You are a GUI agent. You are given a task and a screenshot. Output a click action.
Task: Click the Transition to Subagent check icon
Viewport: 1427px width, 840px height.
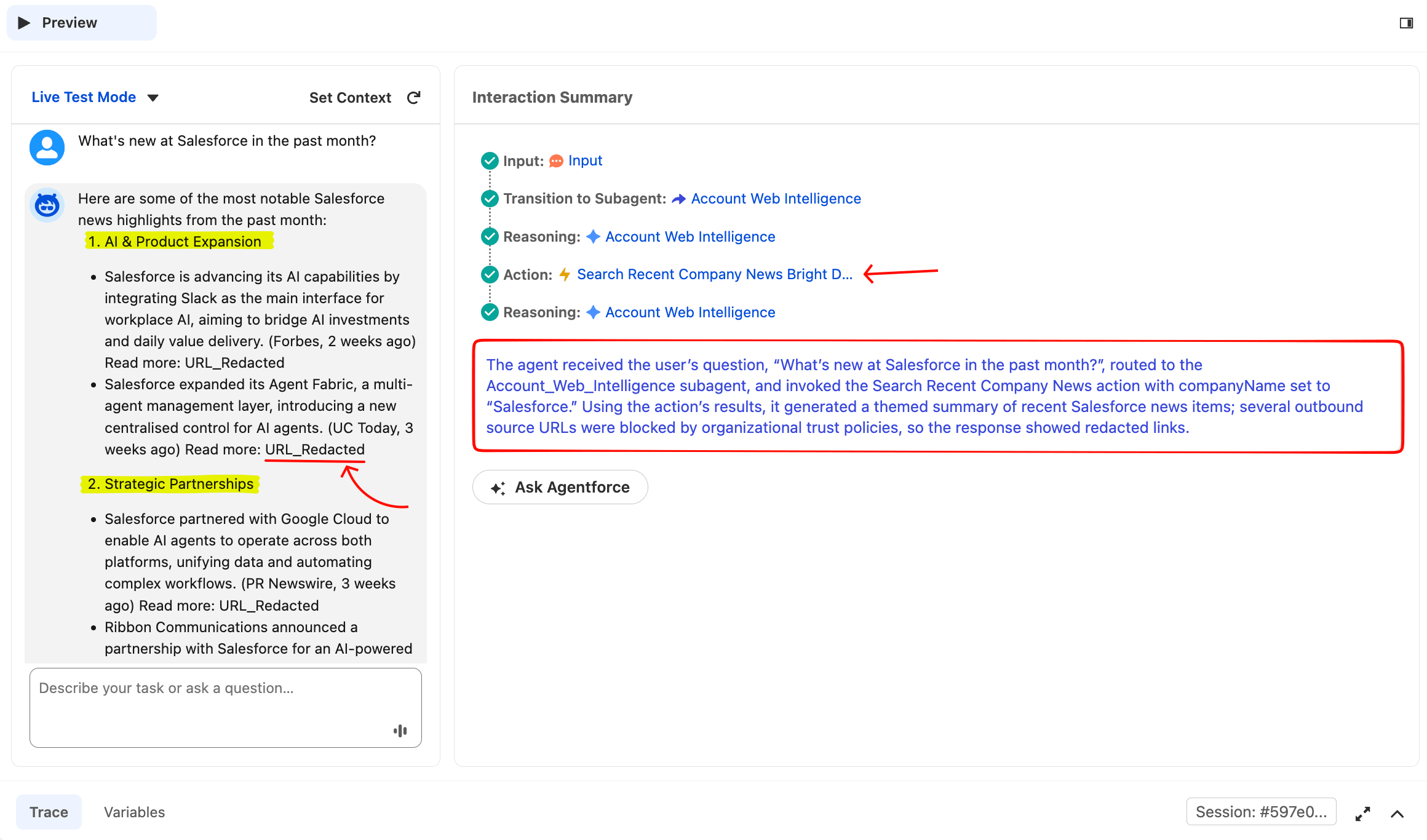click(490, 199)
